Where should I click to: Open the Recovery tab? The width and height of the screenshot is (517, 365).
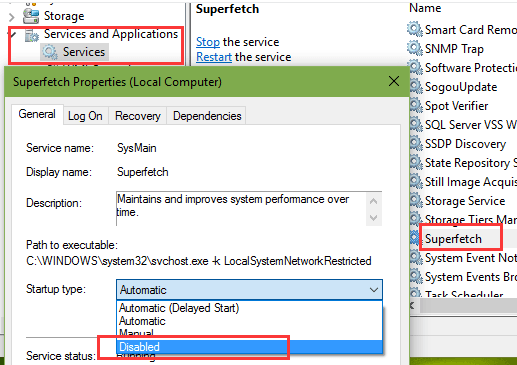[x=138, y=116]
